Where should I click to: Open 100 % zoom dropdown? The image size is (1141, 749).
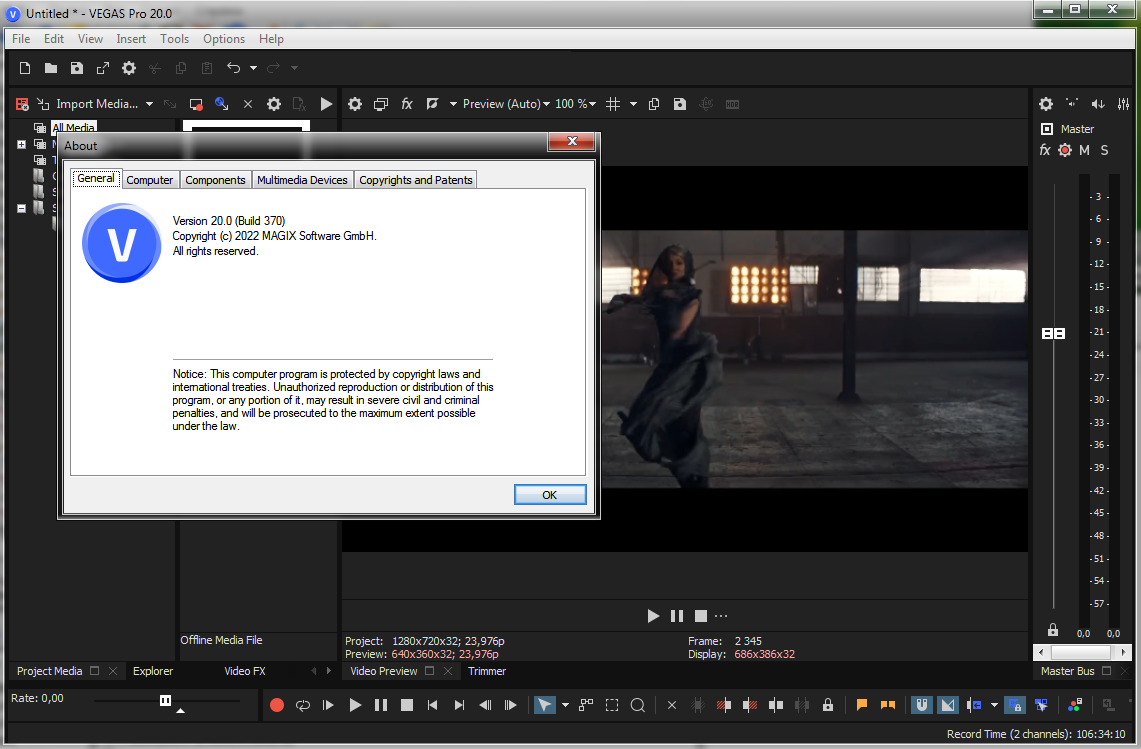click(576, 104)
